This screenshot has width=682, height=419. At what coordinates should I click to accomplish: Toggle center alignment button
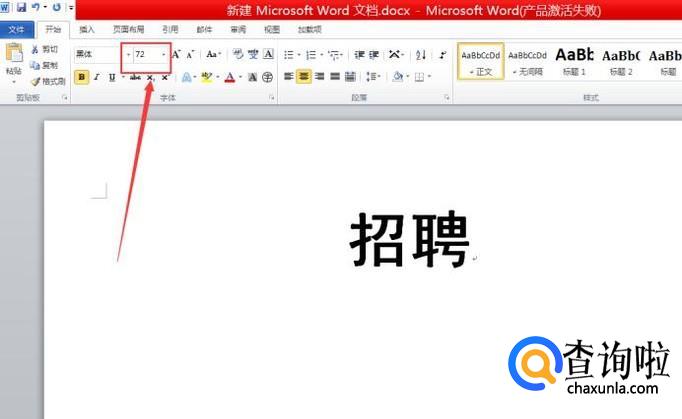point(304,76)
